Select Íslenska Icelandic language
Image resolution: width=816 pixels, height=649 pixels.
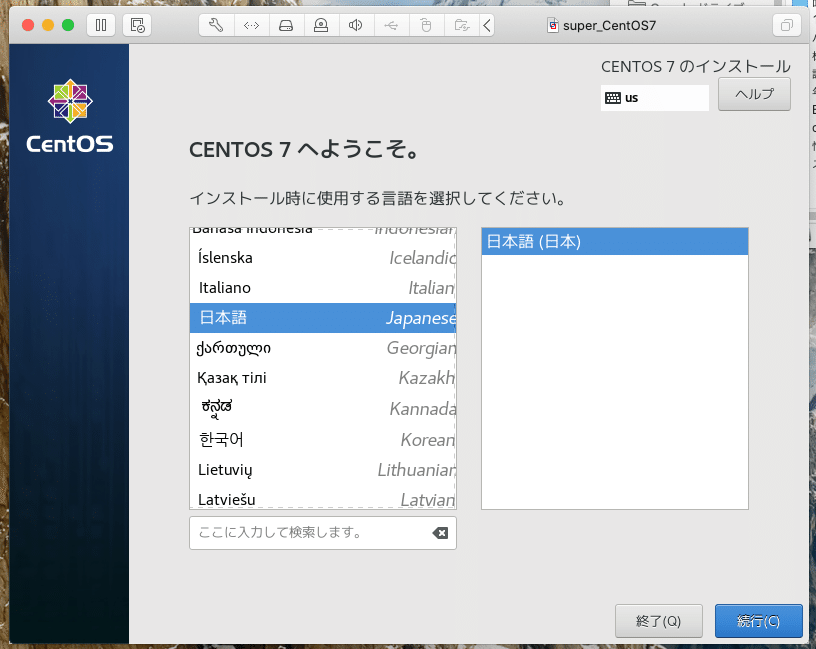tap(323, 258)
